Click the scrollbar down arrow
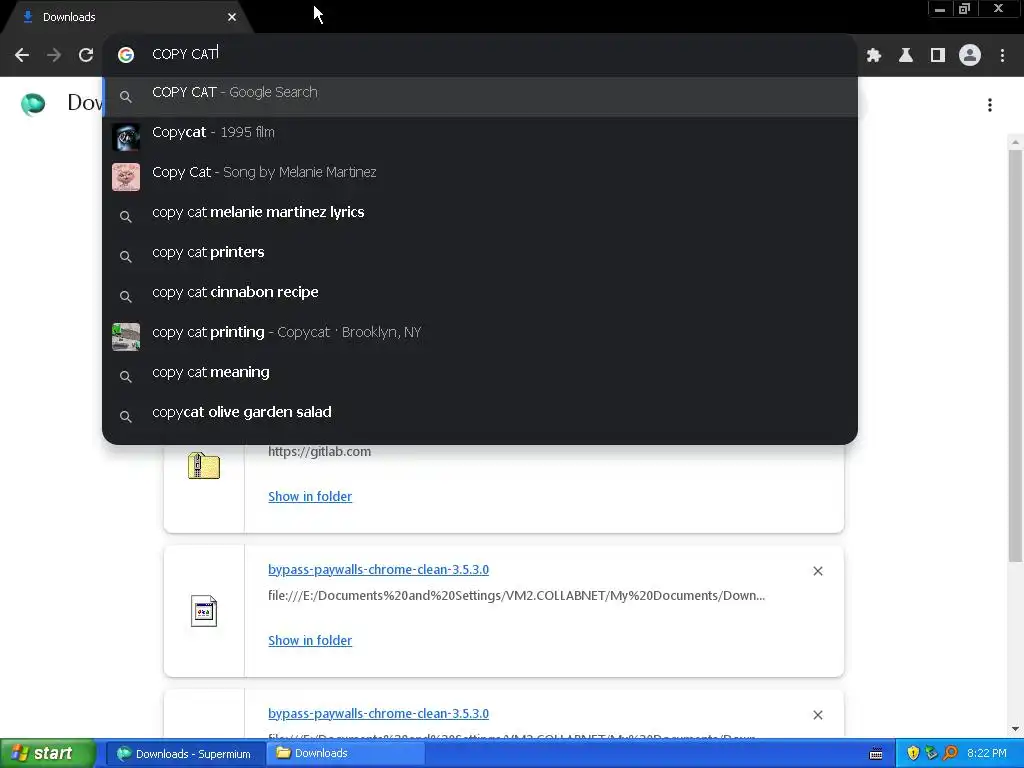 tap(1015, 729)
